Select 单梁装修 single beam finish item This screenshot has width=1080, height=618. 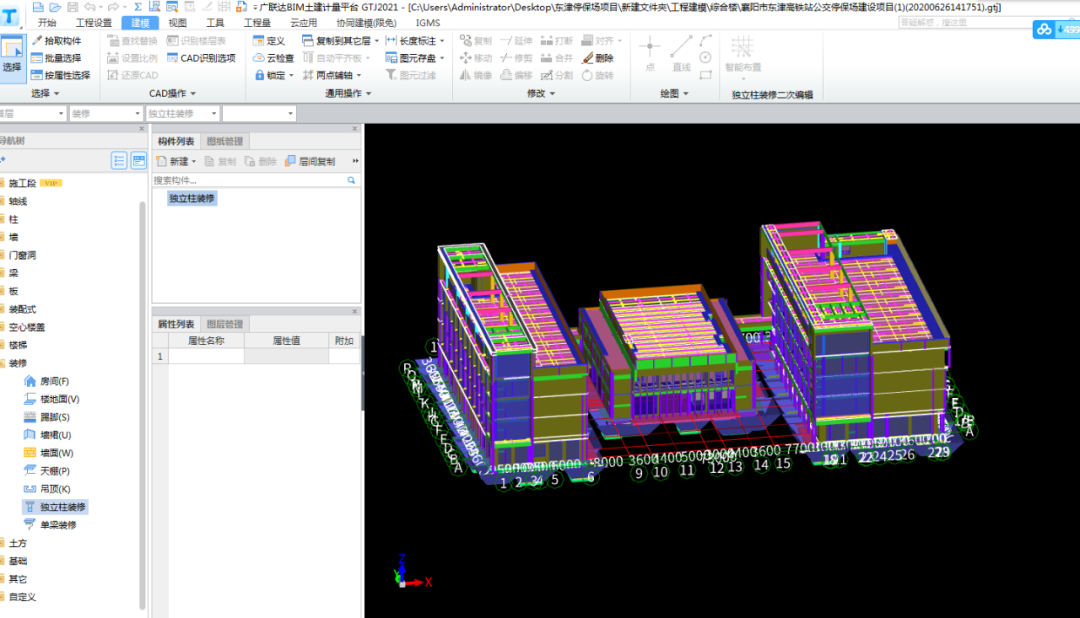50,524
